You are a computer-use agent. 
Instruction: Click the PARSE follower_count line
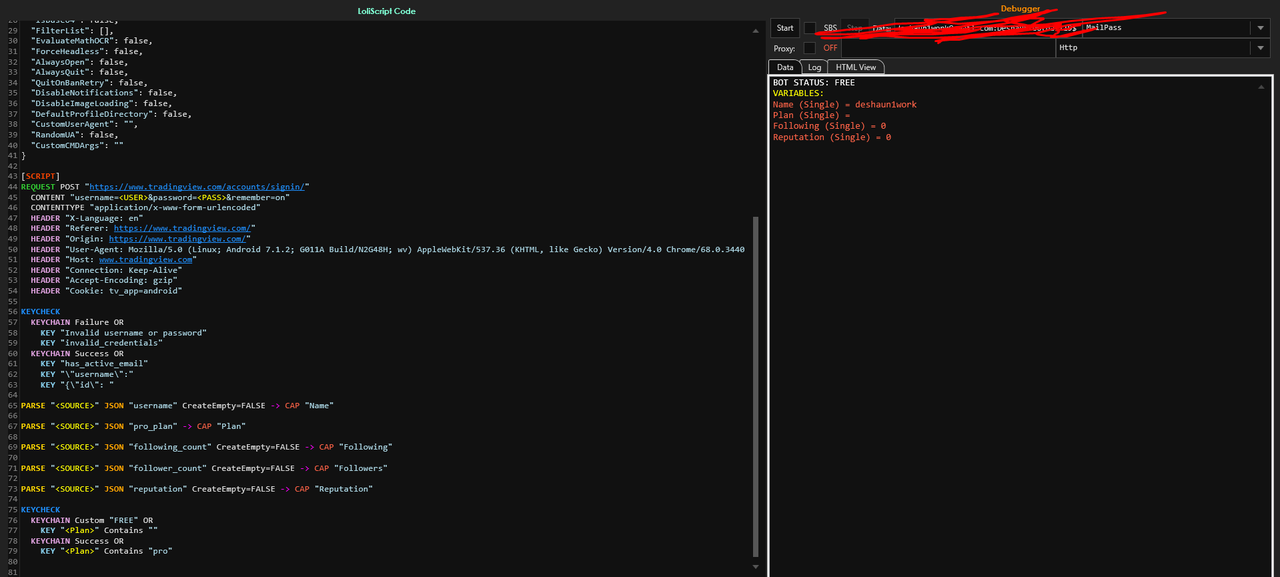tap(204, 468)
